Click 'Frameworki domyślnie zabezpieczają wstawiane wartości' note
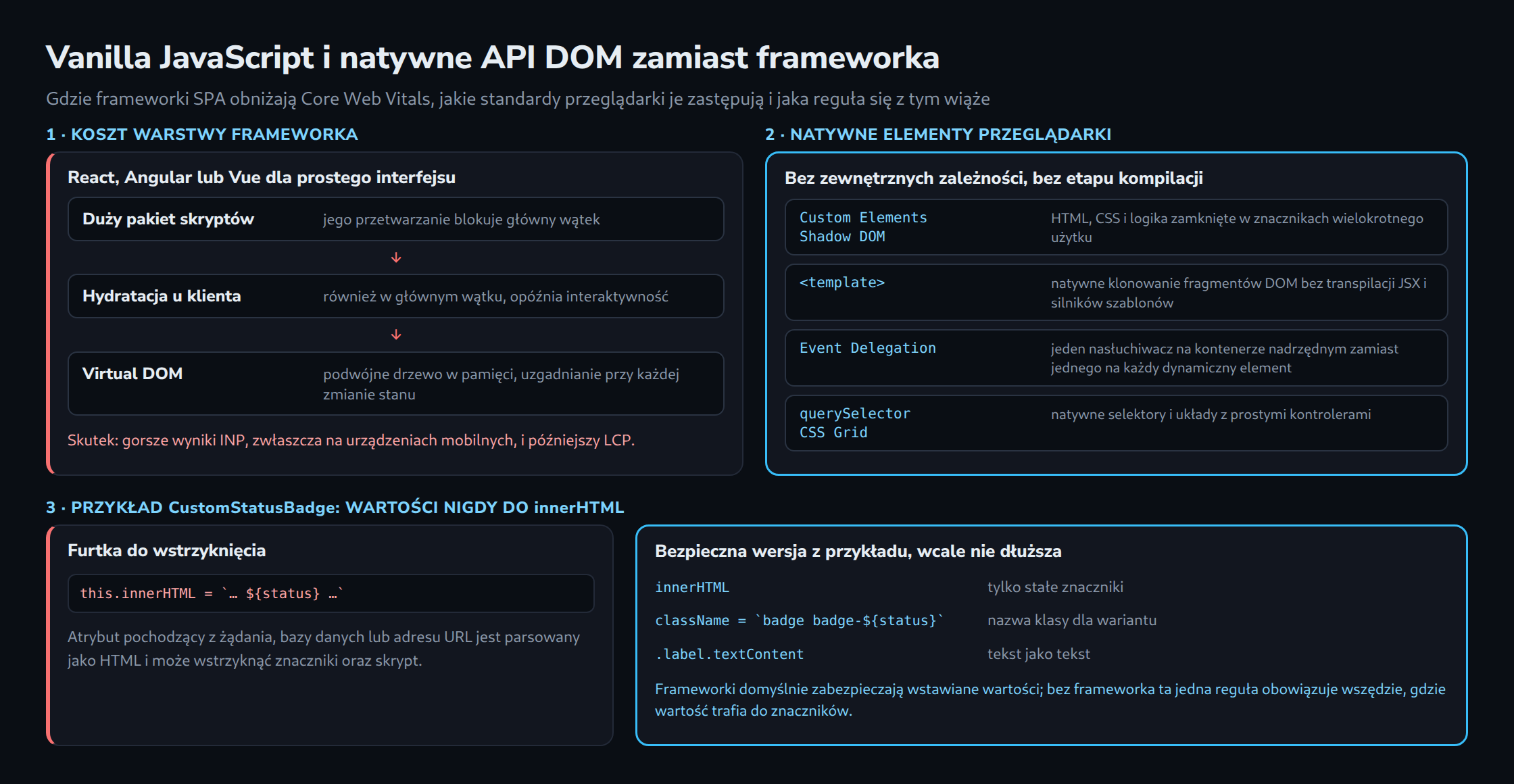The width and height of the screenshot is (1514, 784). [1050, 700]
